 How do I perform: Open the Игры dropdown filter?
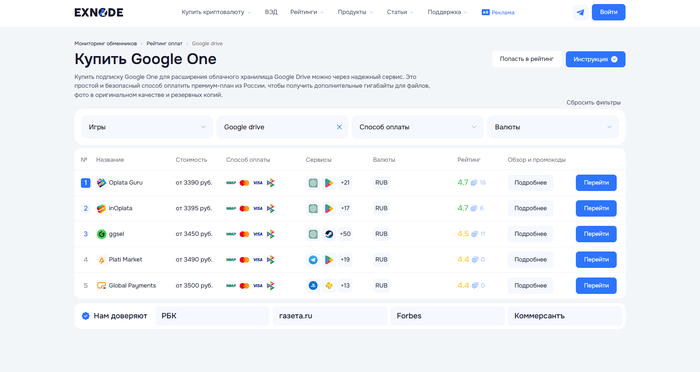[x=147, y=127]
